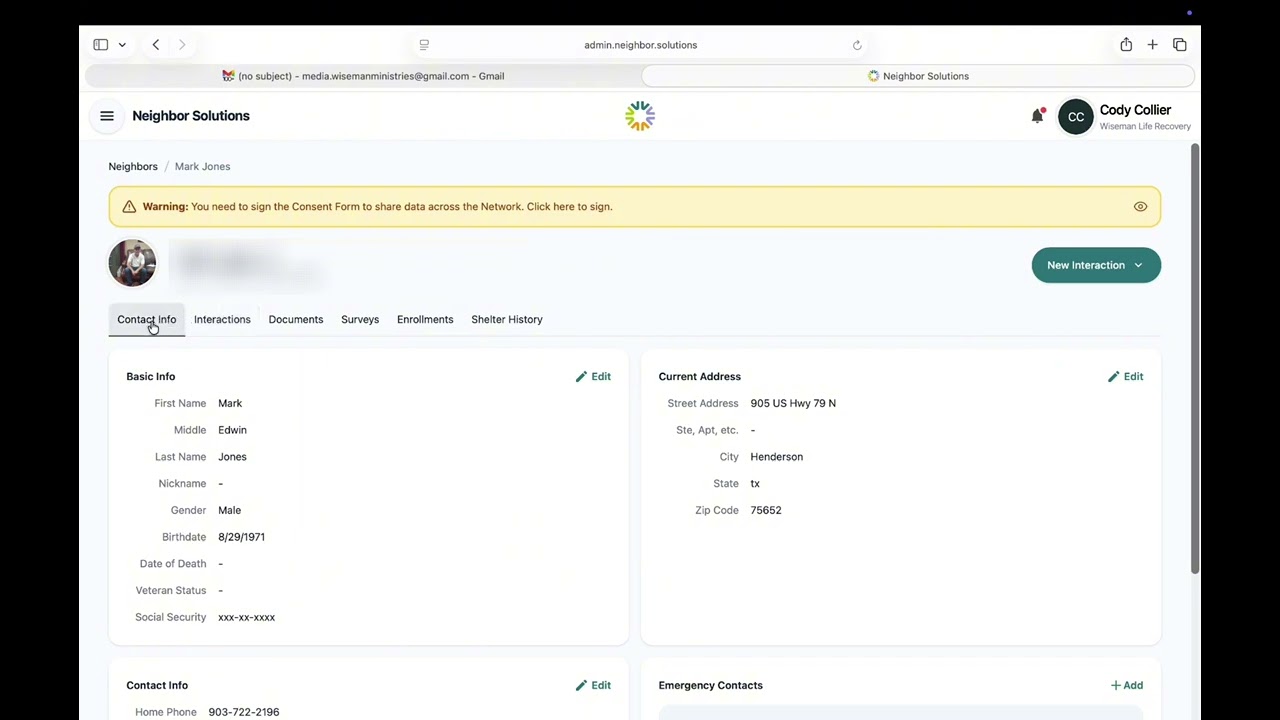Select the City value Henderson
Viewport: 1280px width, 720px height.
(776, 457)
